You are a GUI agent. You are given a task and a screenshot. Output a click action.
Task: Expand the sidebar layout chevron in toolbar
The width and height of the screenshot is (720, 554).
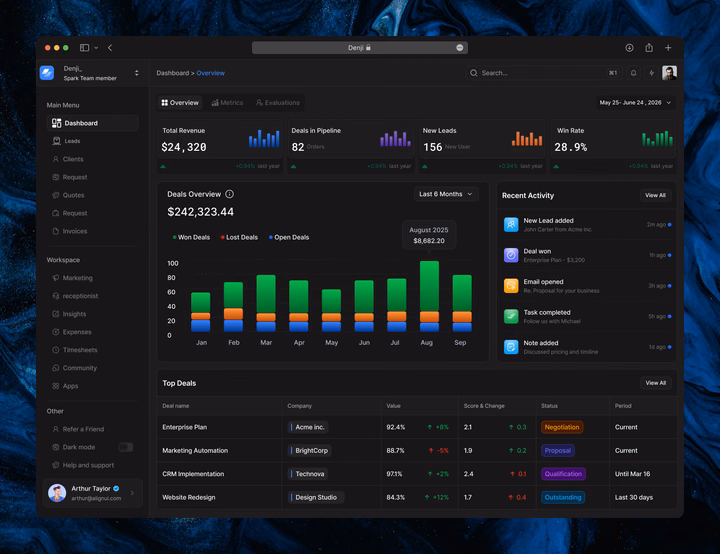coord(96,48)
